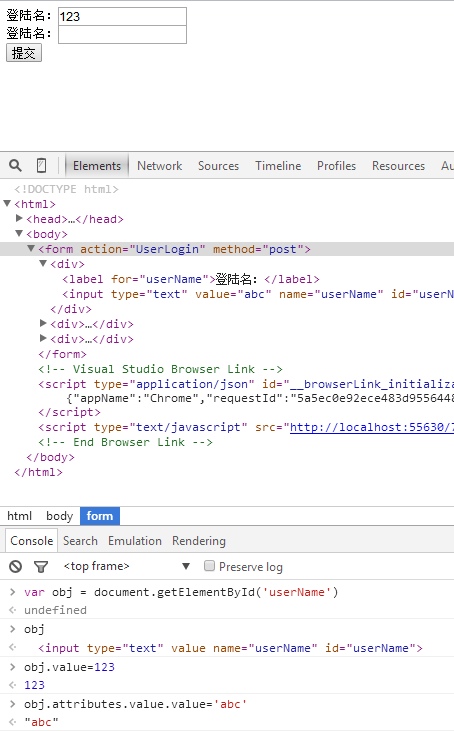Expand the head node
The width and height of the screenshot is (454, 731).
[19, 218]
